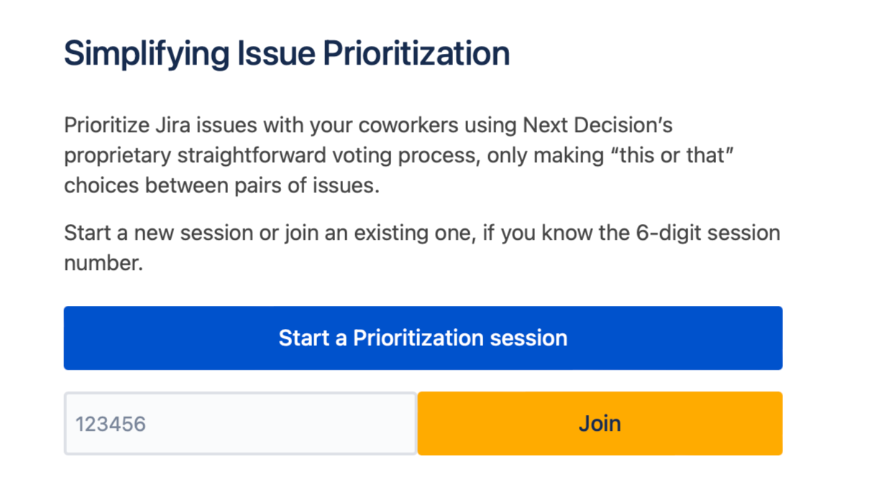This screenshot has width=870, height=494.
Task: Click the Simplifying Issue Prioritization heading
Action: point(287,54)
